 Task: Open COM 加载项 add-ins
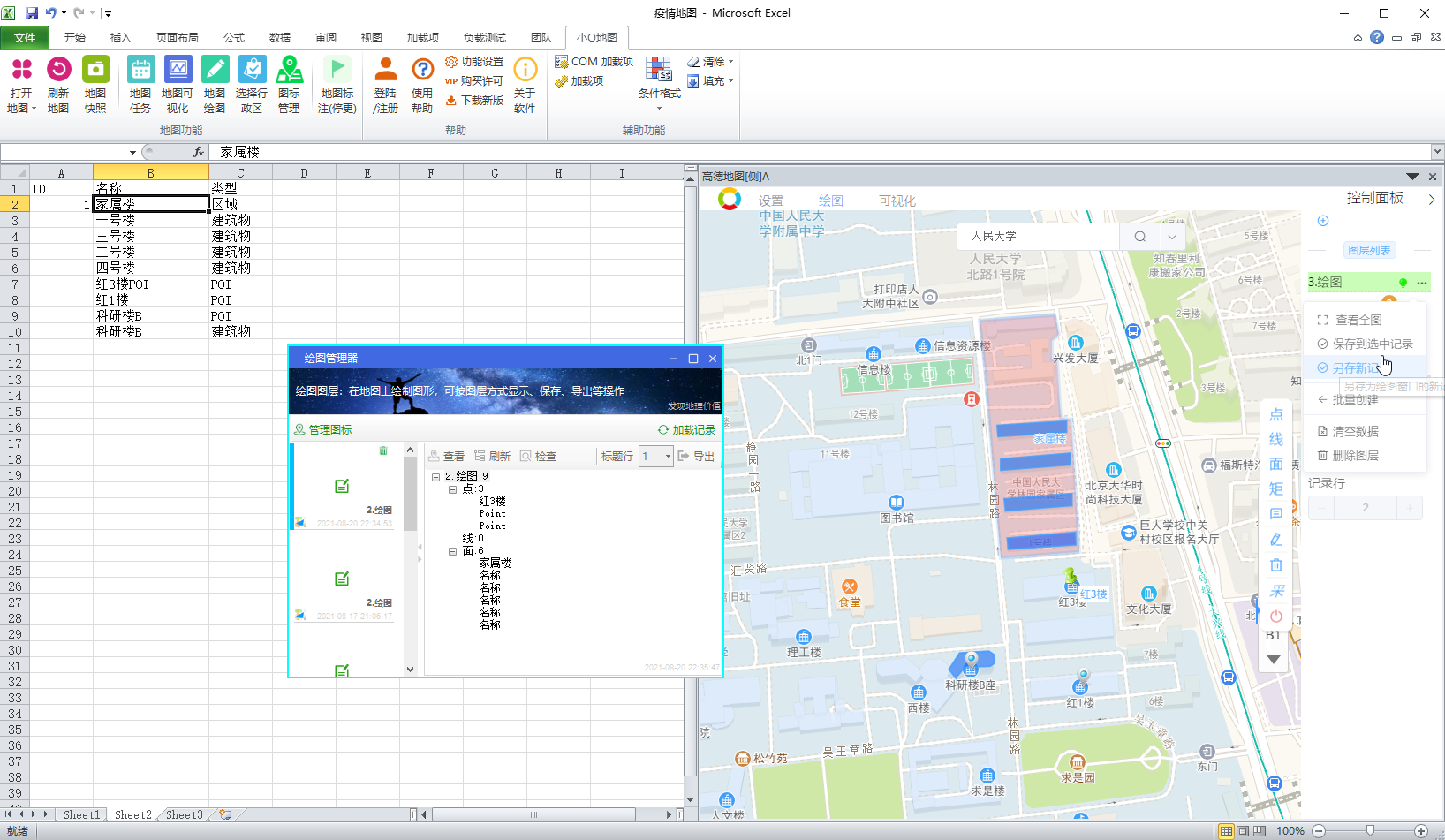(594, 62)
